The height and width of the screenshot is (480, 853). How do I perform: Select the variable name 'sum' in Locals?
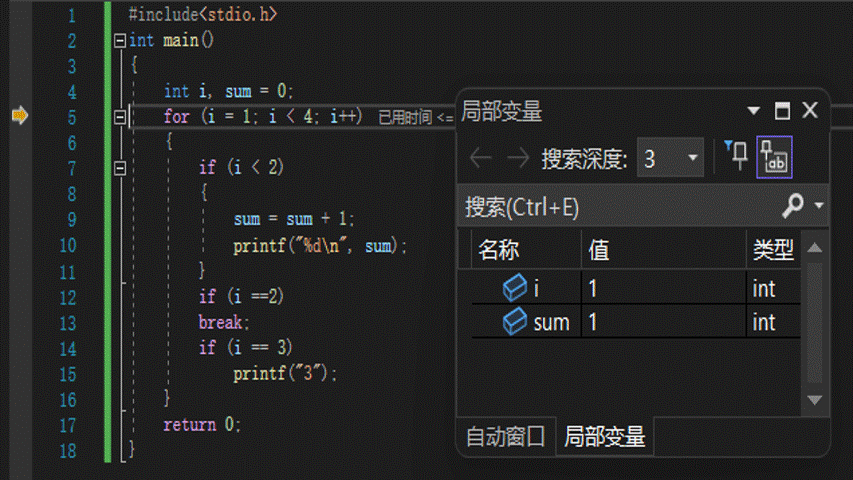tap(551, 323)
